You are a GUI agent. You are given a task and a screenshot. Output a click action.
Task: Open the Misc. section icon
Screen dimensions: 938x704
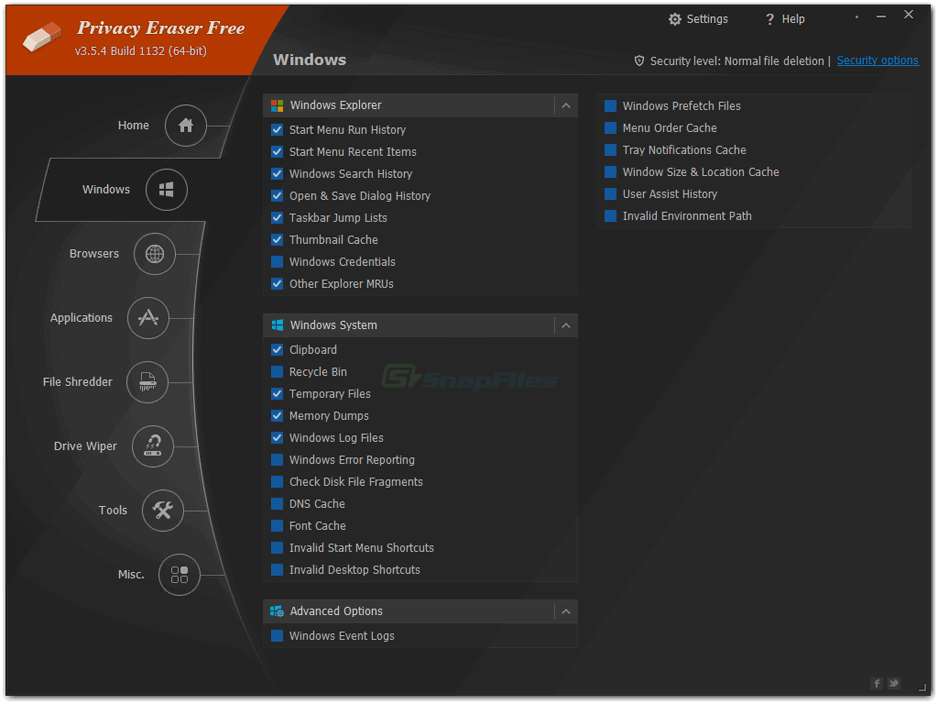click(179, 574)
